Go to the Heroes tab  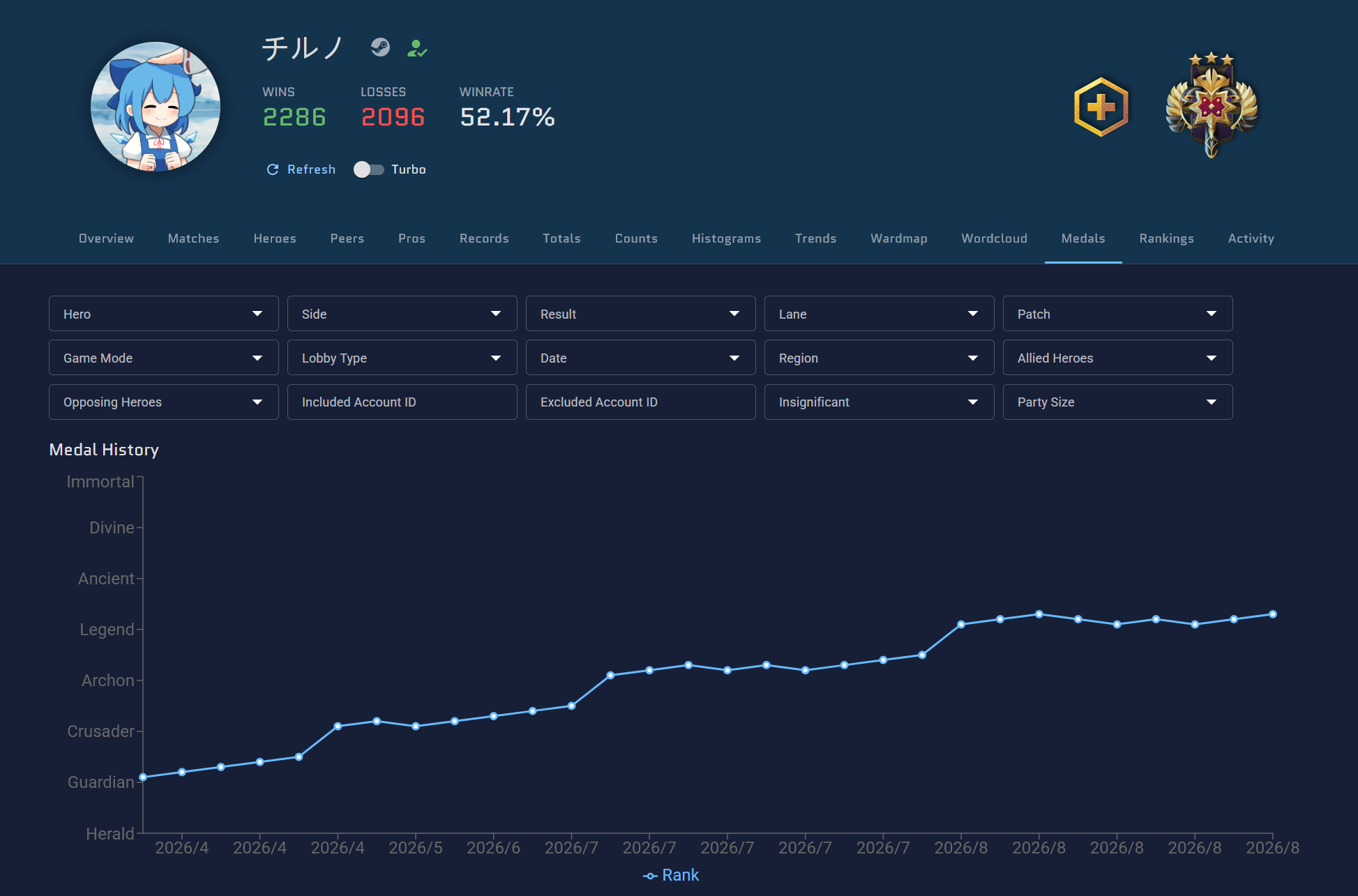coord(275,238)
